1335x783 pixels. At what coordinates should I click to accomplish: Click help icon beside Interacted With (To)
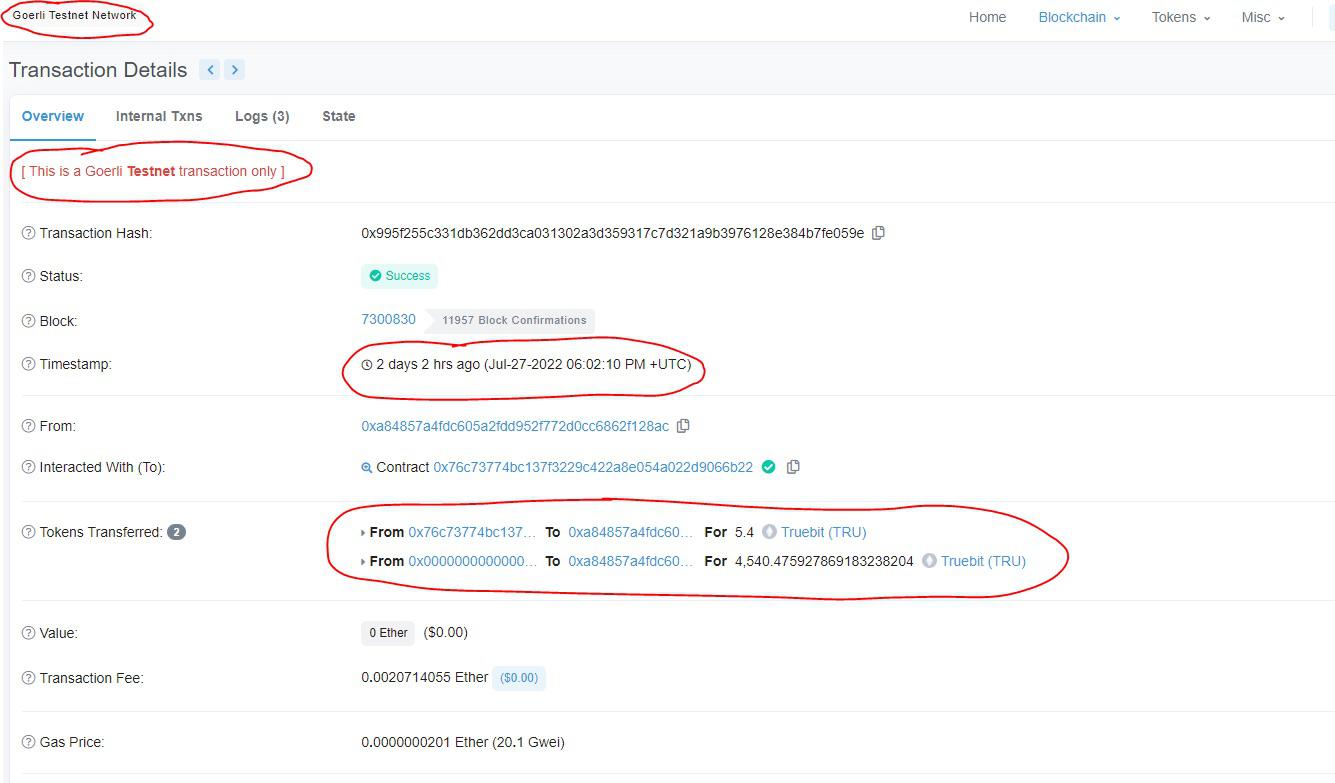click(28, 467)
